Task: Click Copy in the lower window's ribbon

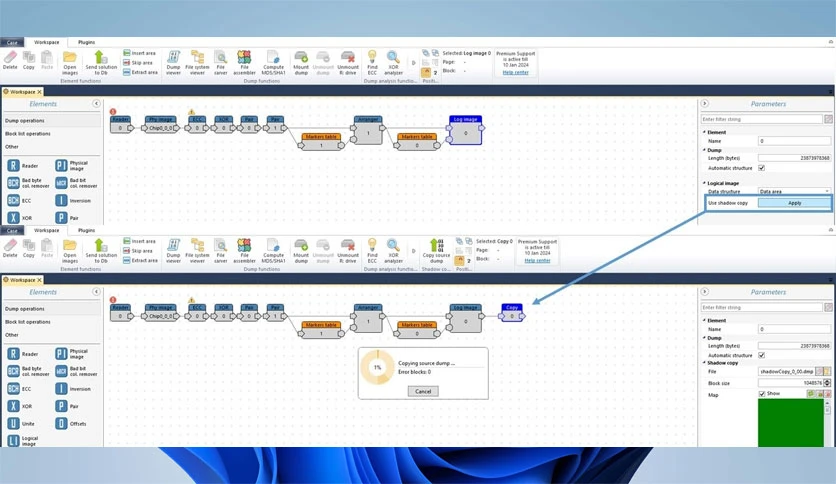Action: point(29,248)
